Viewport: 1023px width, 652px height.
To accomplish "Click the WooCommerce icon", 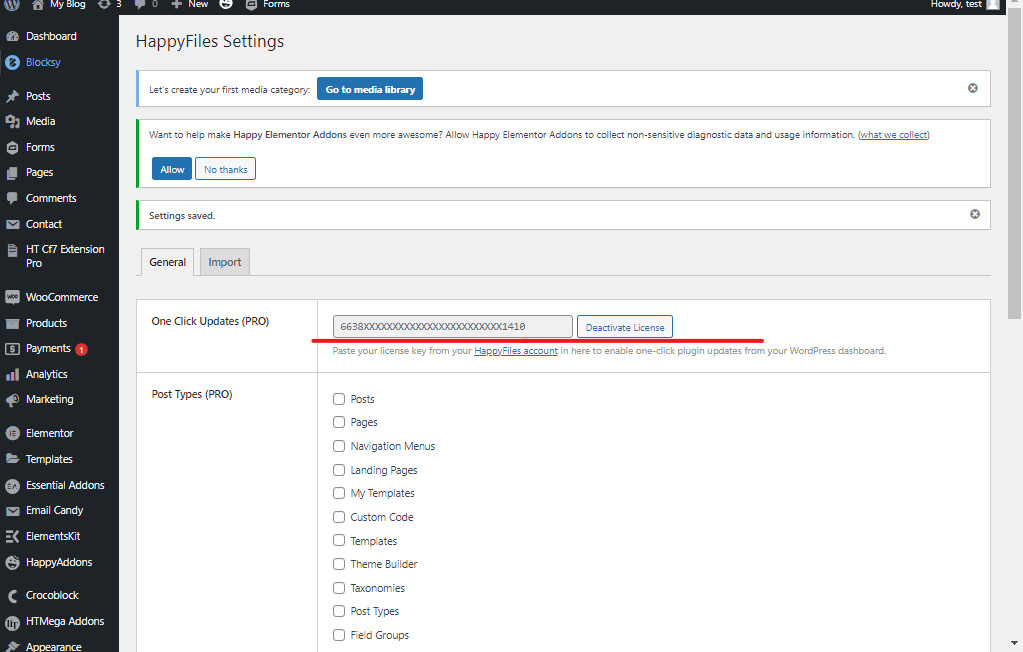I will point(12,298).
